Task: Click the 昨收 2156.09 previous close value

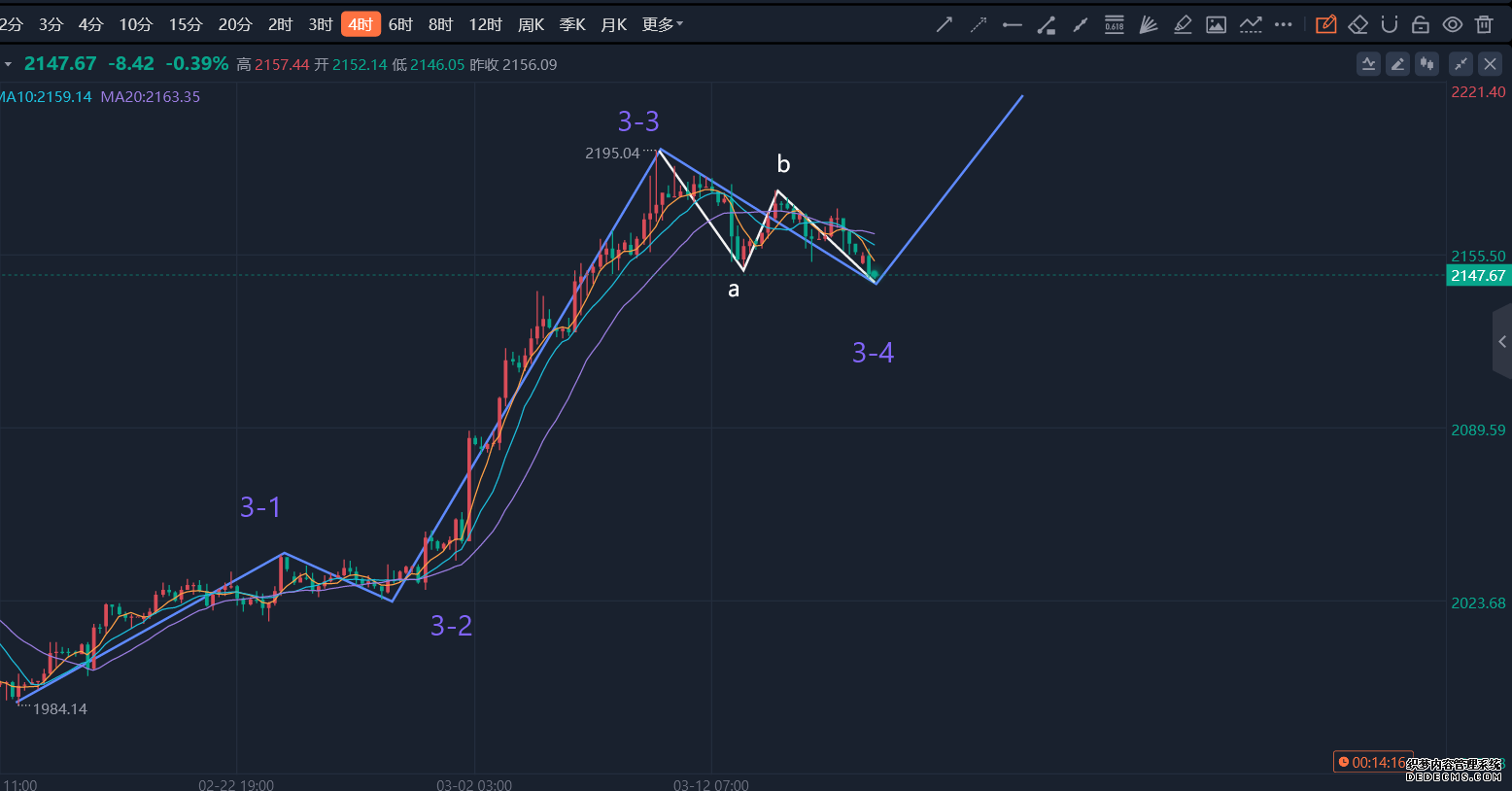Action: click(x=513, y=65)
